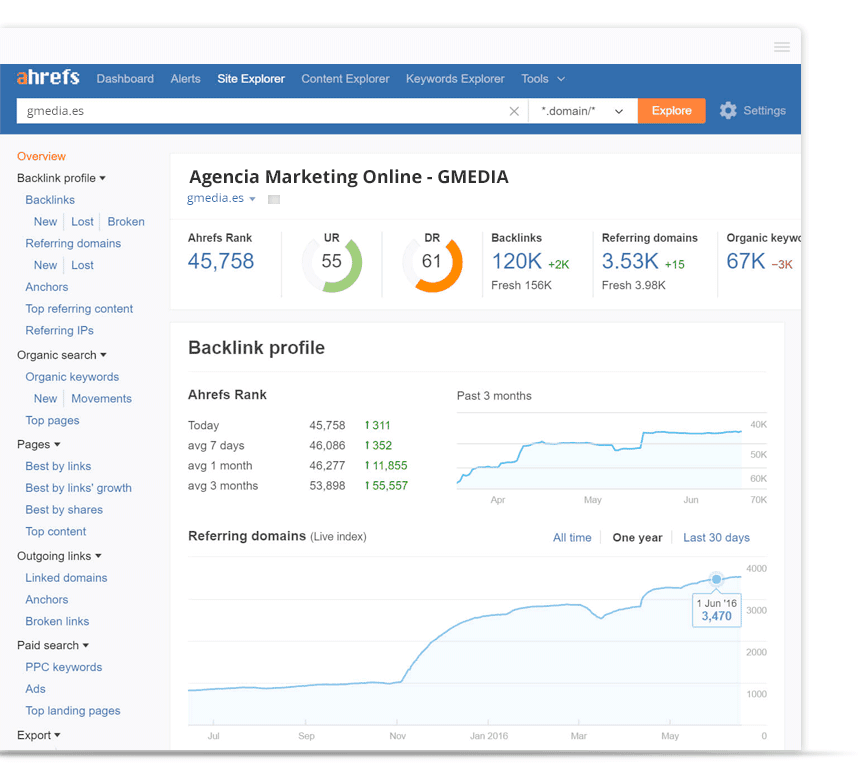Open the *.domain/* mode dropdown
Image resolution: width=859 pixels, height=772 pixels.
tap(583, 111)
